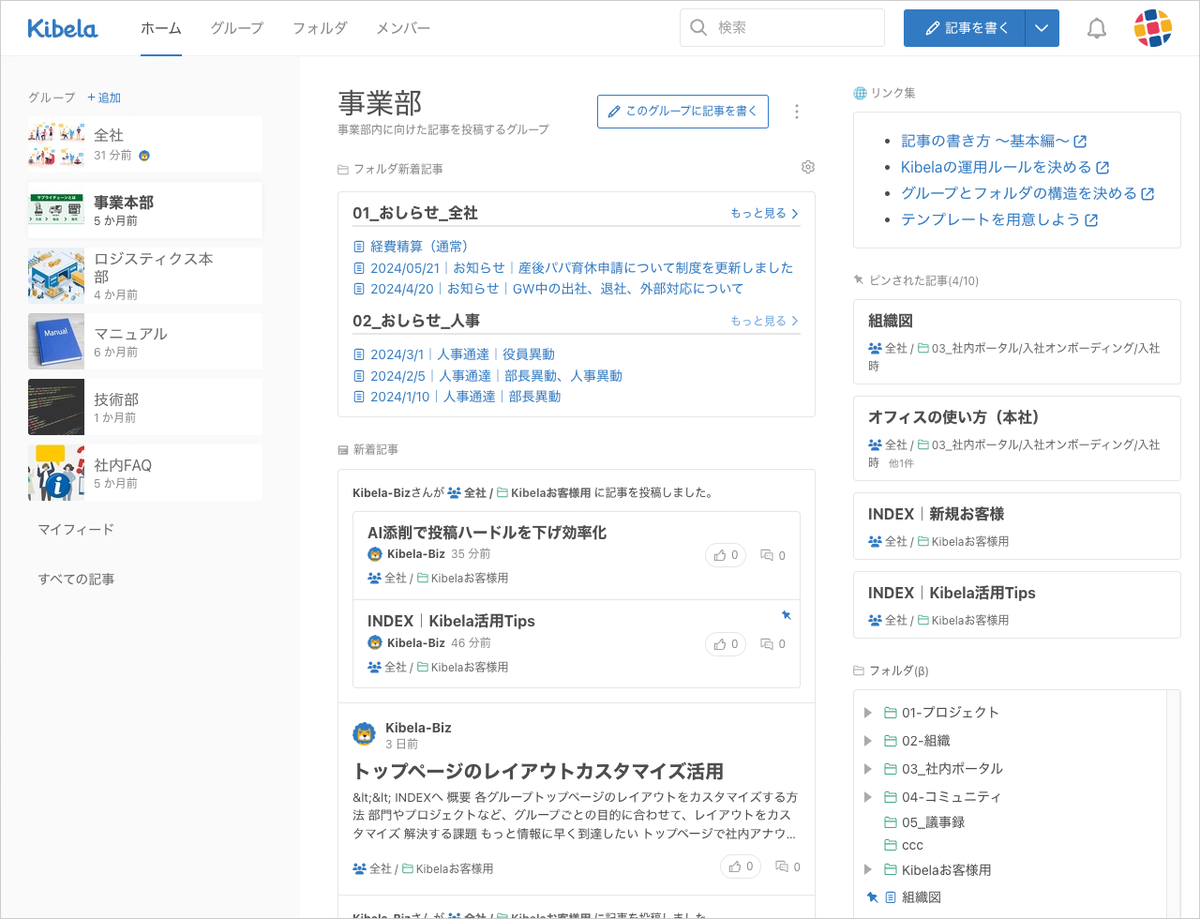Click ＋追加 to add a group
1200x919 pixels.
tap(104, 97)
